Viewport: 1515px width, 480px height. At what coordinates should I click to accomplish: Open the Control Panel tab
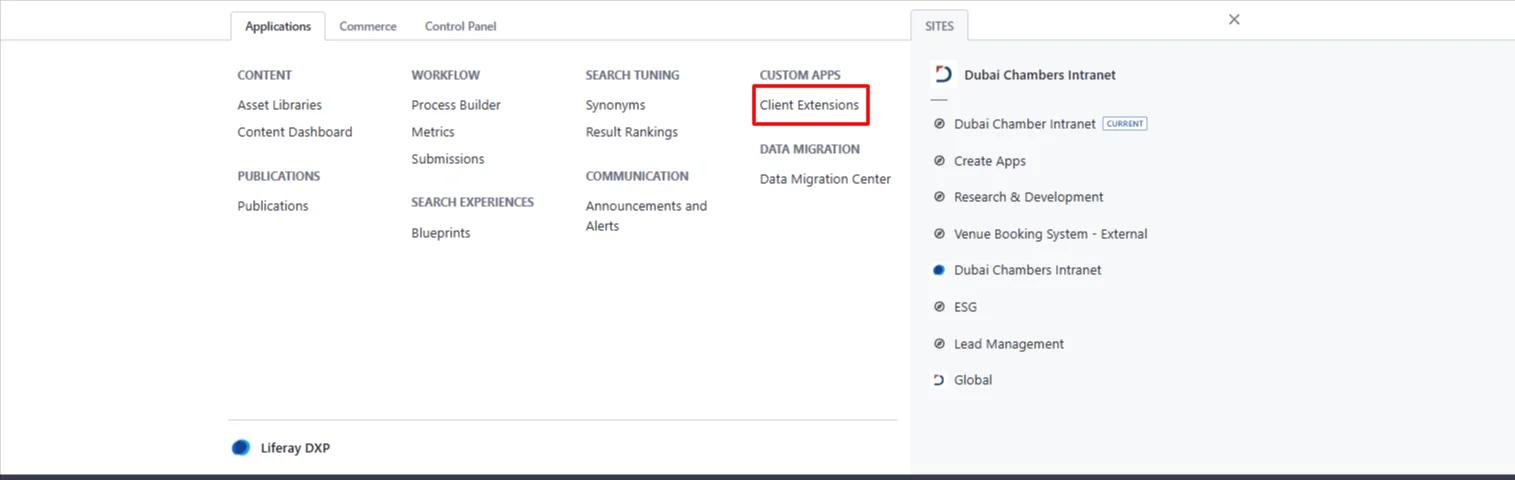pyautogui.click(x=460, y=26)
